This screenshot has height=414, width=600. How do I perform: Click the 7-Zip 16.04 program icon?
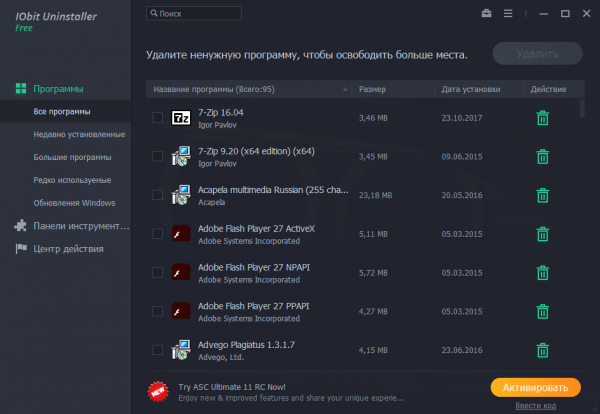point(181,118)
